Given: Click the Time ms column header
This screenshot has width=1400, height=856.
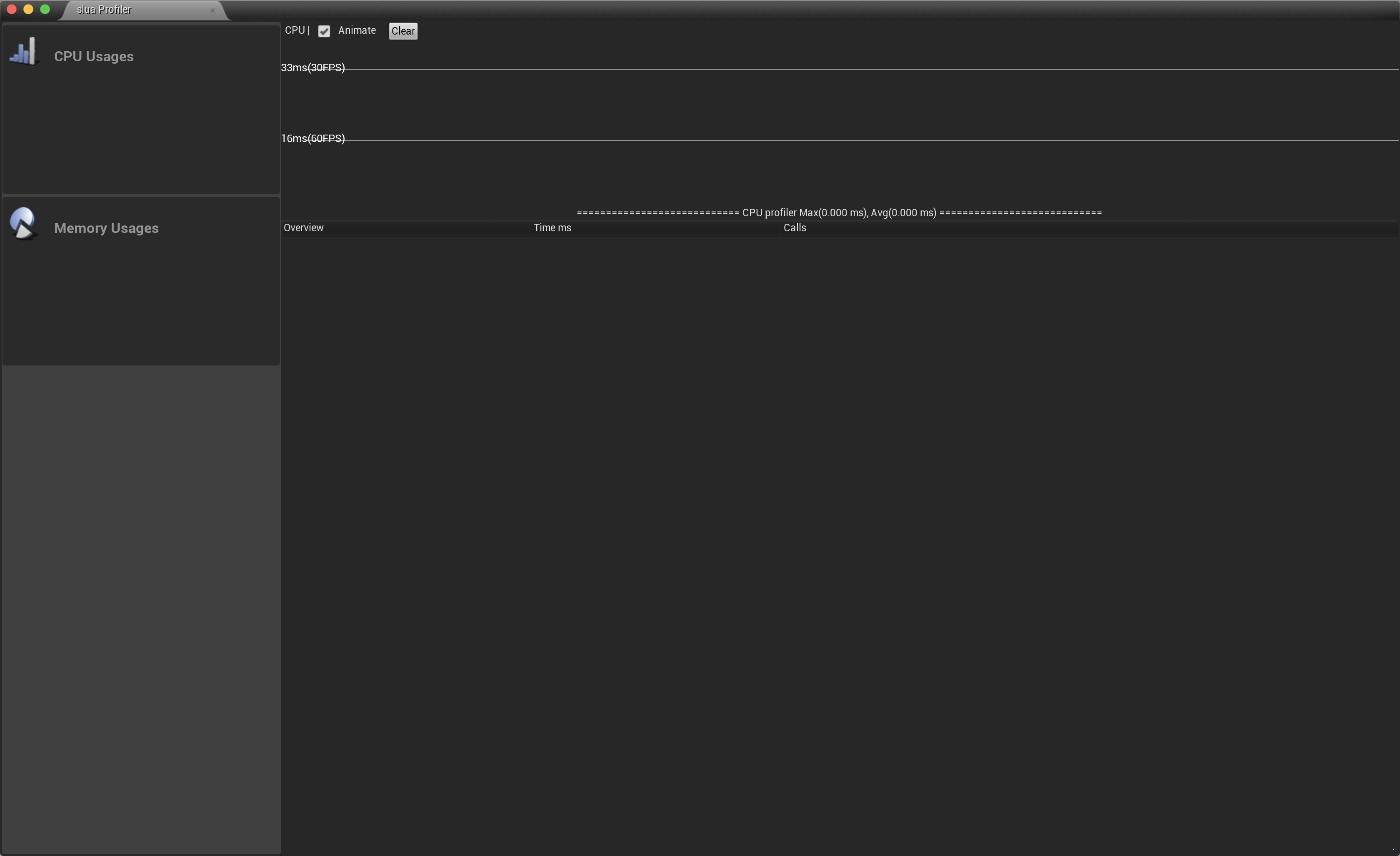Looking at the screenshot, I should pos(552,228).
